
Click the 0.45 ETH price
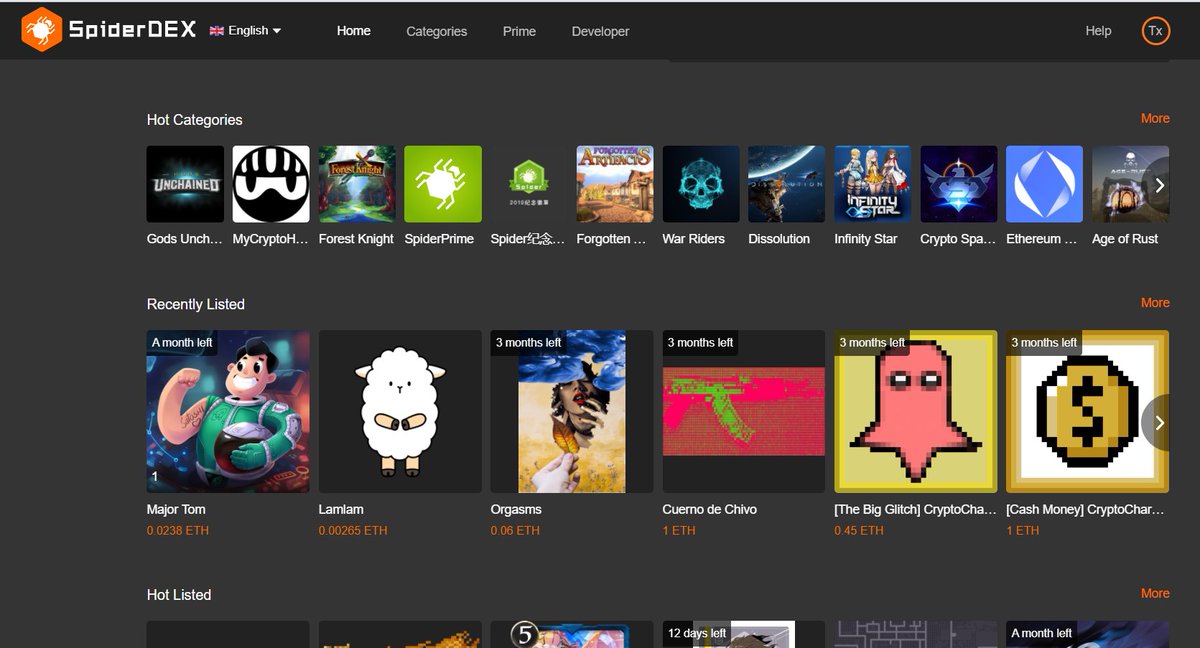(859, 530)
